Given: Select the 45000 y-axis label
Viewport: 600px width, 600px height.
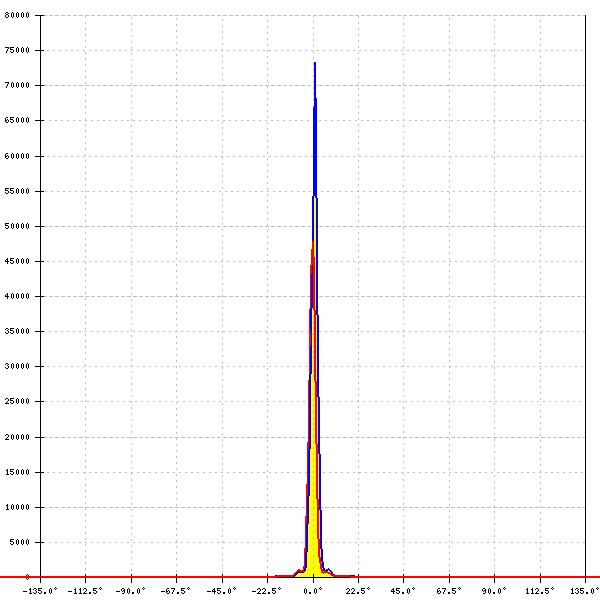Looking at the screenshot, I should (x=17, y=261).
